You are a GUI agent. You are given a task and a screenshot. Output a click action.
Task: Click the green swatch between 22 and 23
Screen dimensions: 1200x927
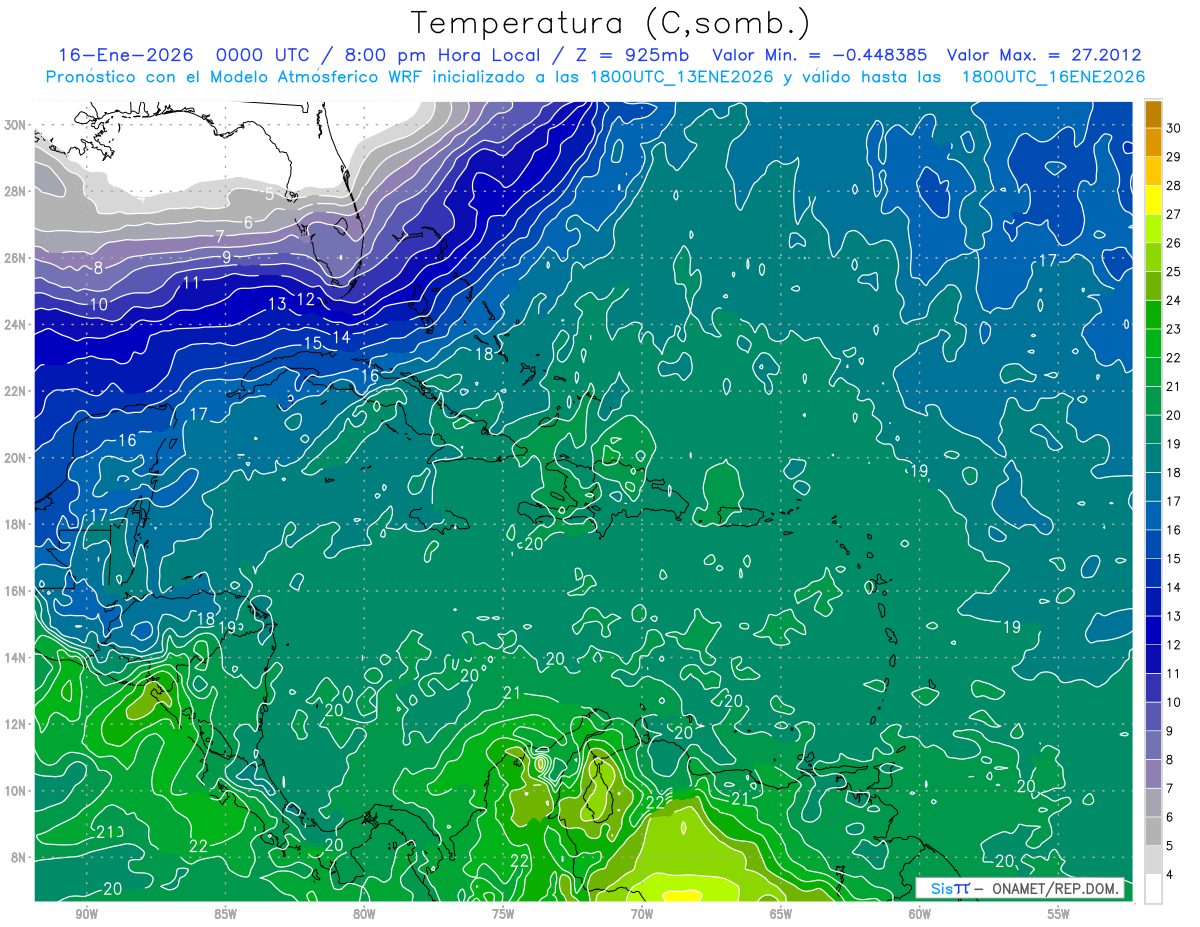click(x=1154, y=344)
